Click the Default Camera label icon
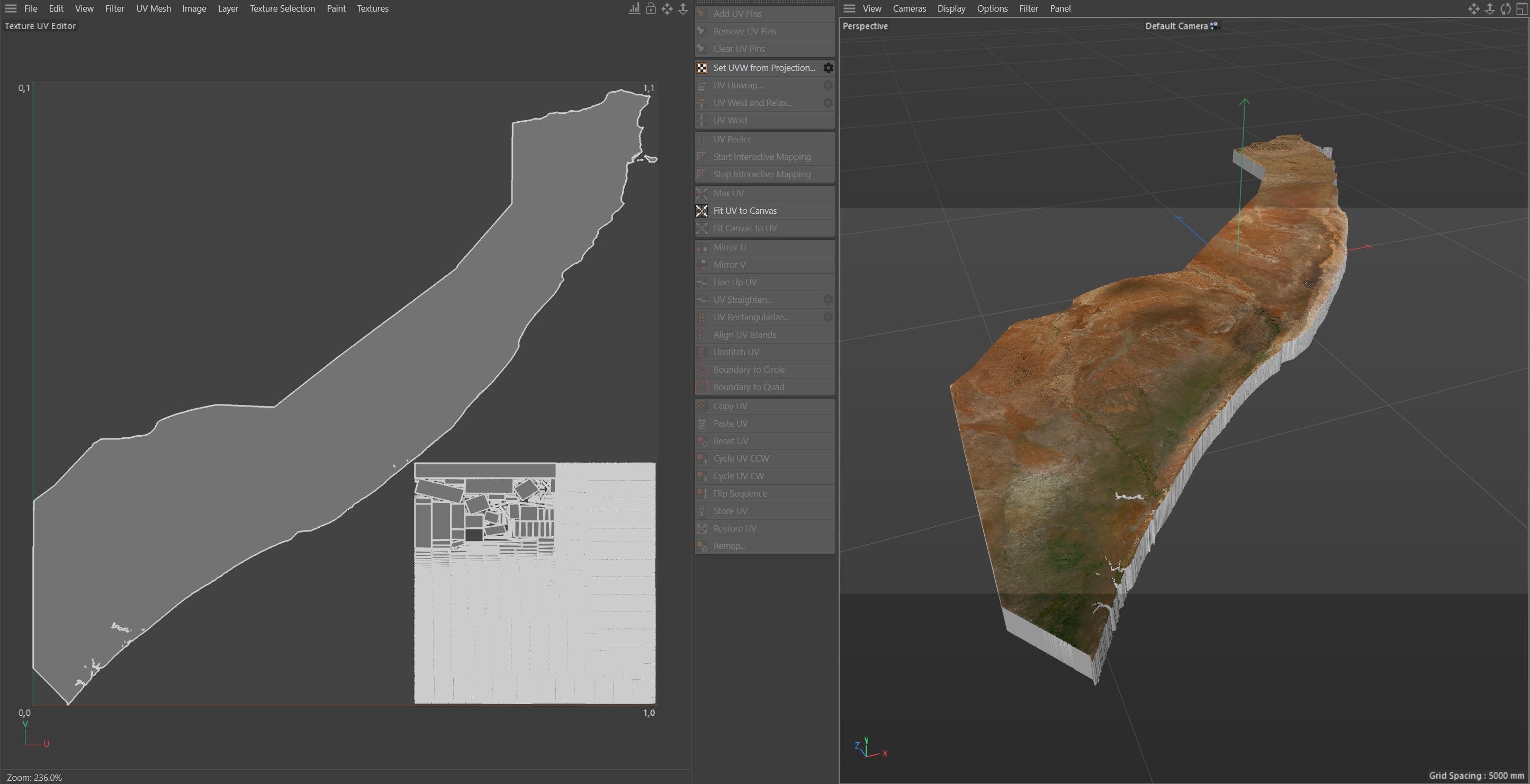This screenshot has width=1530, height=784. tap(1214, 25)
